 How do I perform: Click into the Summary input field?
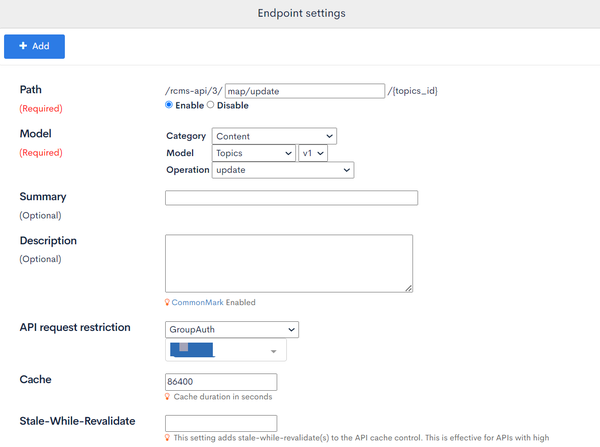coord(292,198)
